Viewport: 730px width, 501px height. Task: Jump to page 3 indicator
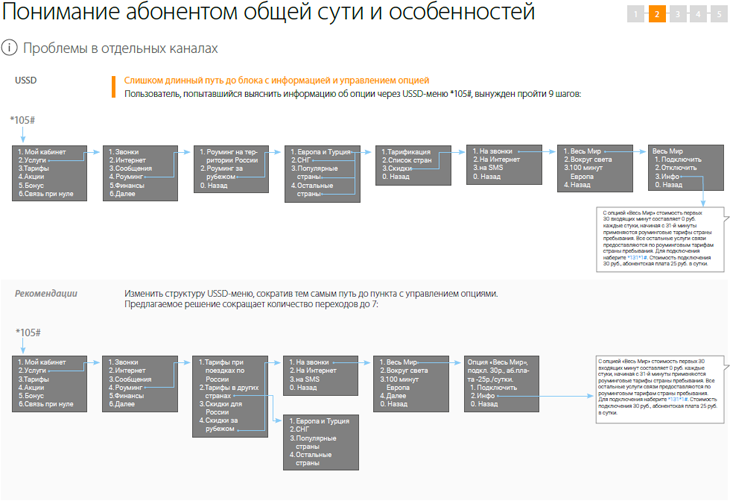pyautogui.click(x=678, y=14)
